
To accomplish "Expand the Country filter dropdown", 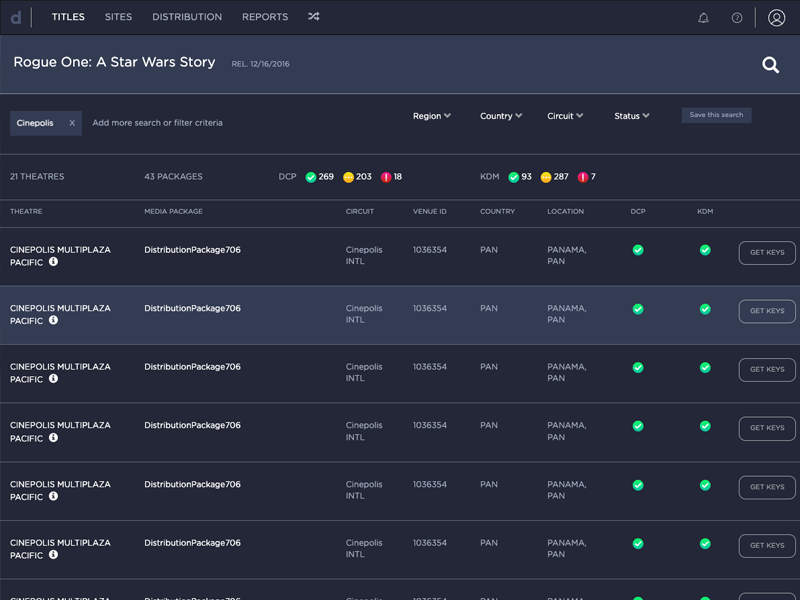I will (501, 116).
